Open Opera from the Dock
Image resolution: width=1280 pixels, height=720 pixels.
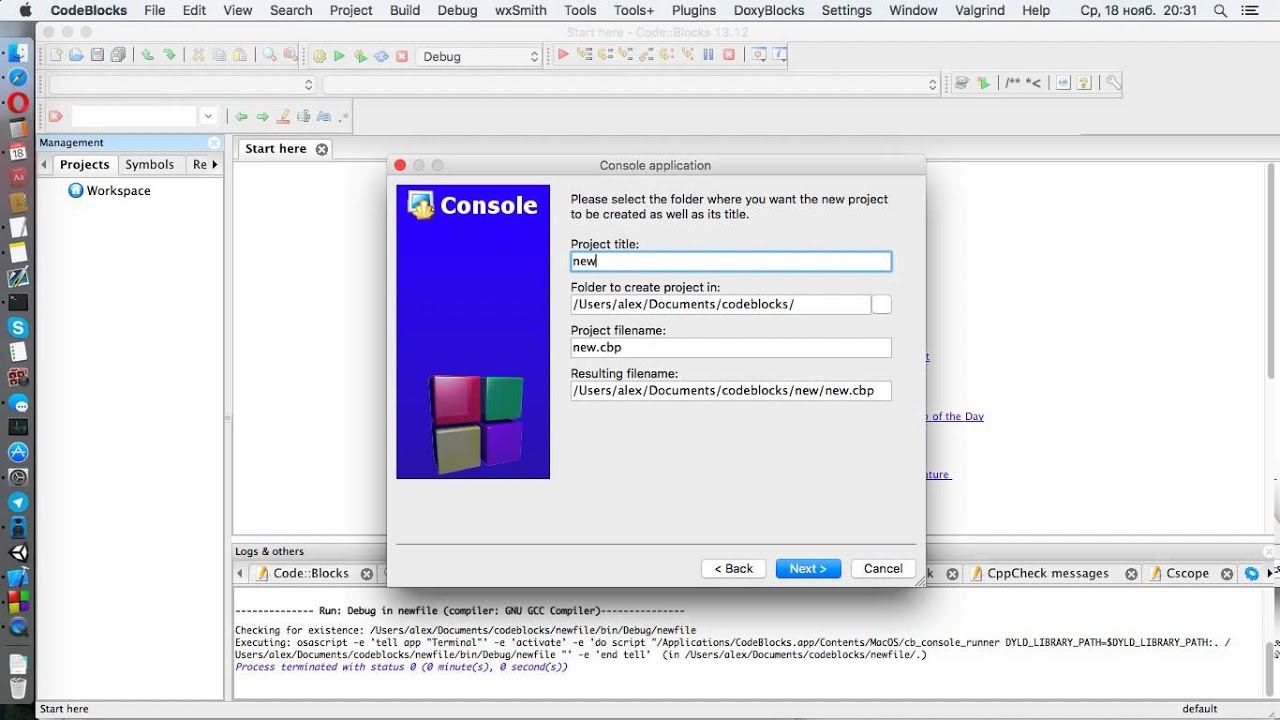click(x=18, y=102)
